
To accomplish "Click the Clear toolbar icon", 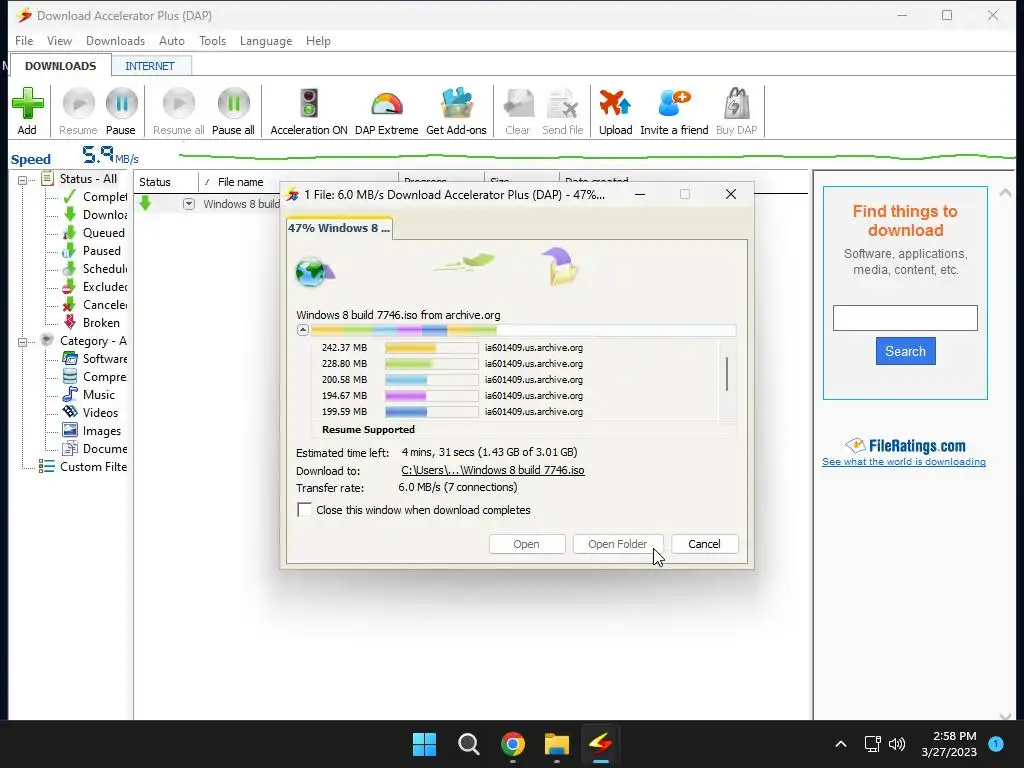I will [518, 104].
